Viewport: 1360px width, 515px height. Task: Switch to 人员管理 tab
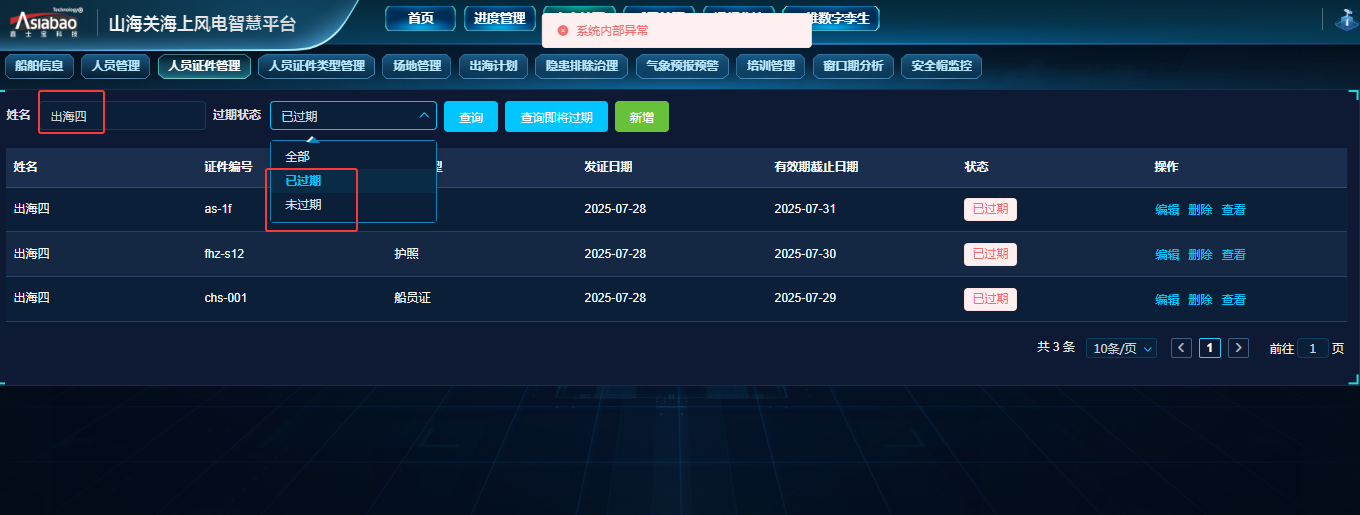tap(116, 66)
